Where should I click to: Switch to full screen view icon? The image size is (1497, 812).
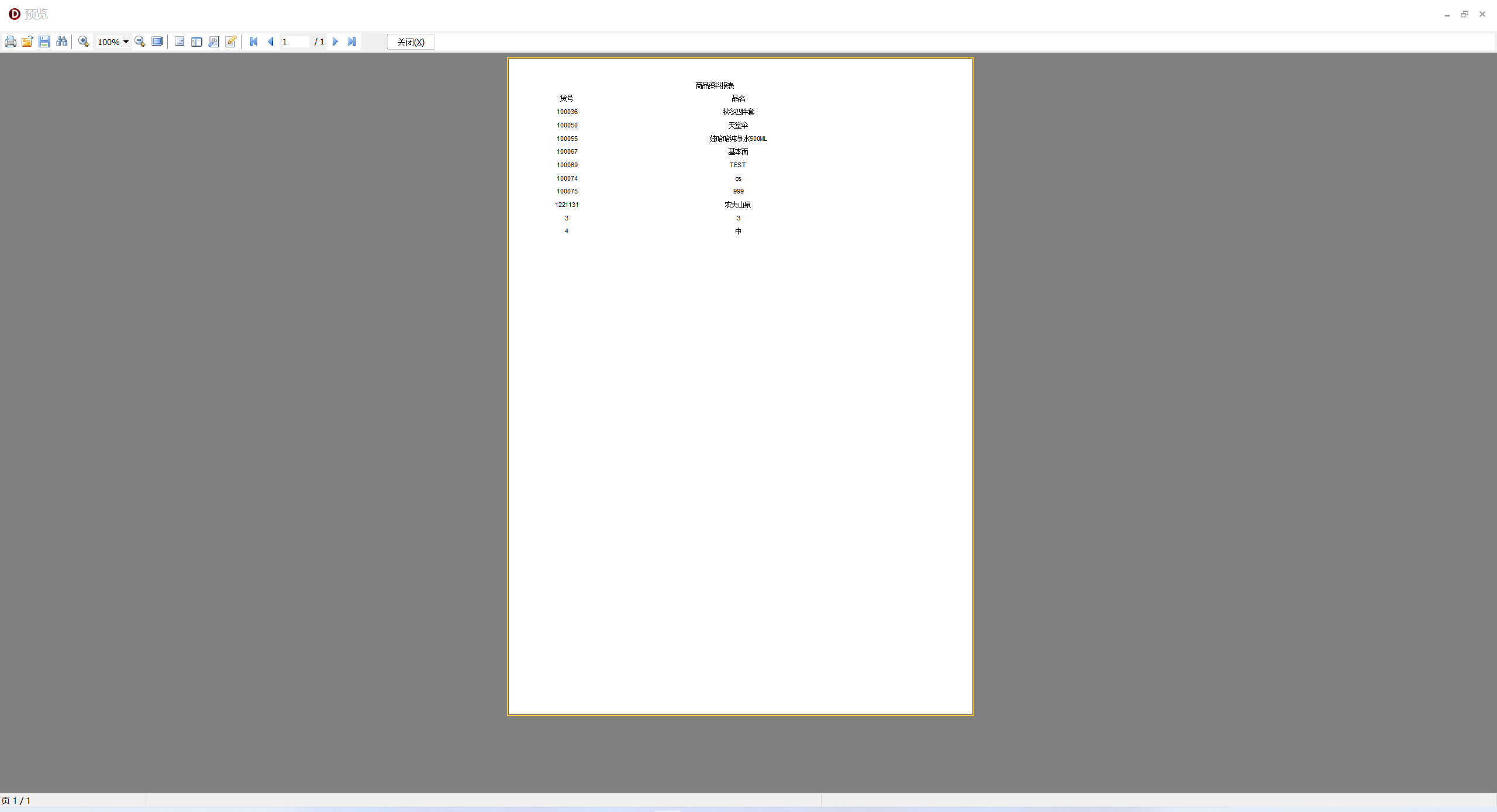point(157,42)
